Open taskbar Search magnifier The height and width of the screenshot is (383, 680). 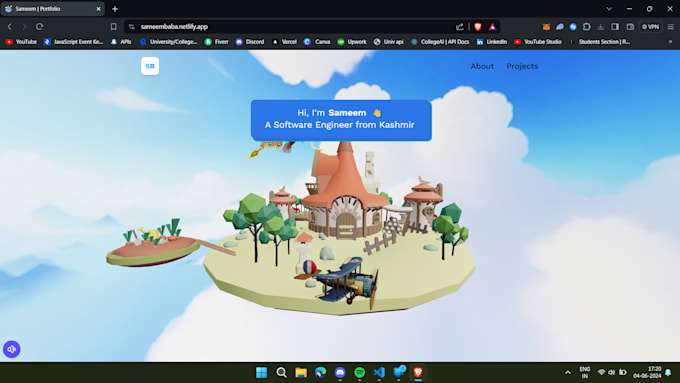pos(281,372)
